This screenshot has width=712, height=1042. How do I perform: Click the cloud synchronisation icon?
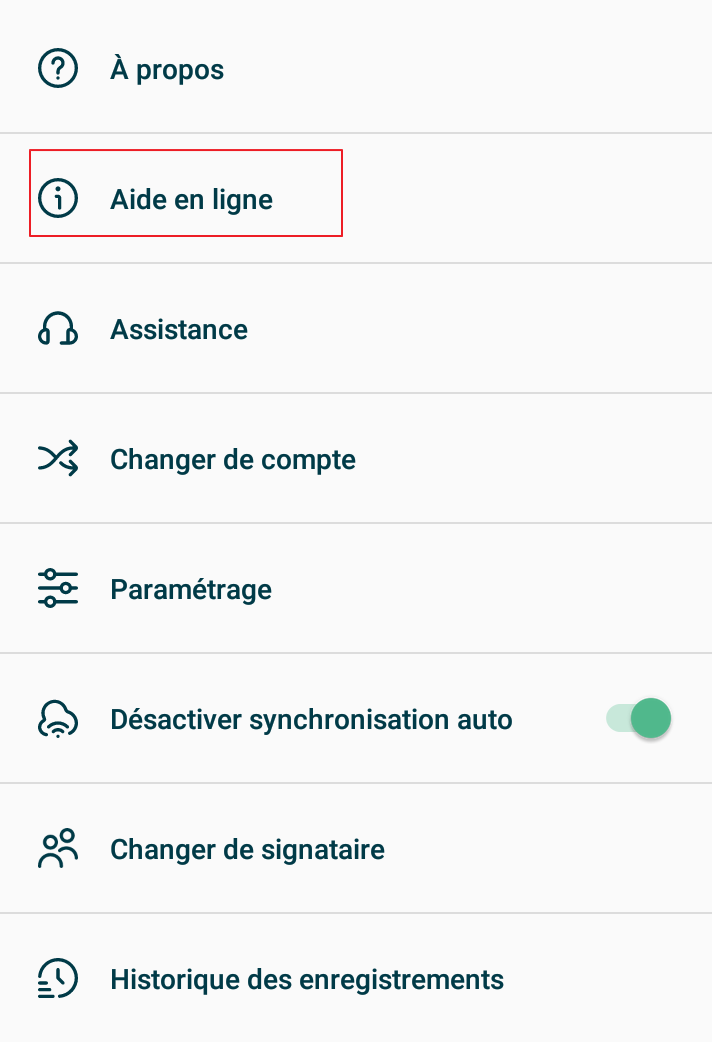58,718
